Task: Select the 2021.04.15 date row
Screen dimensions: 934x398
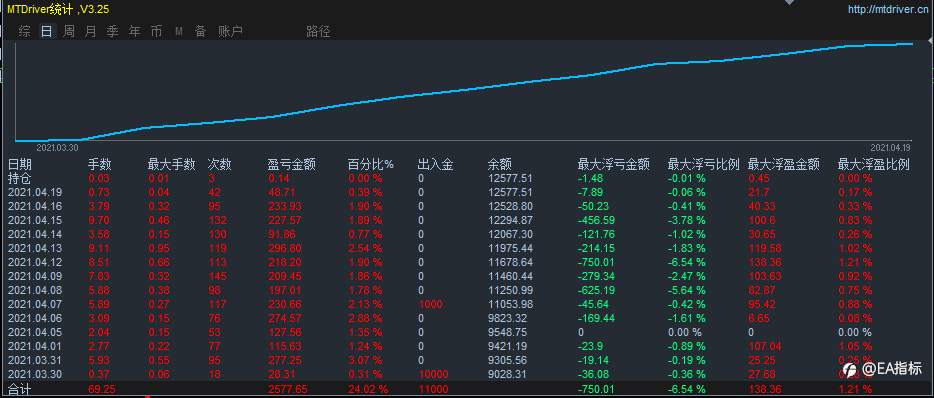Action: 35,220
